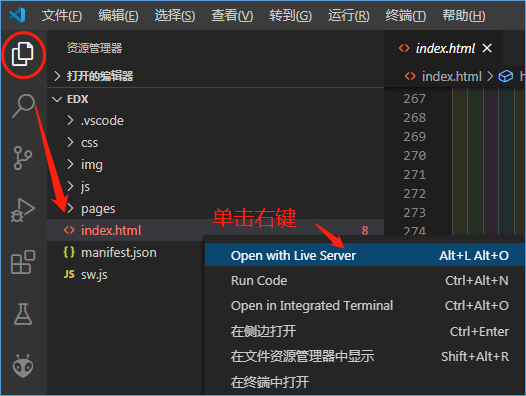This screenshot has height=396, width=526.
Task: Open the Explorer view in activity bar
Action: 22,54
